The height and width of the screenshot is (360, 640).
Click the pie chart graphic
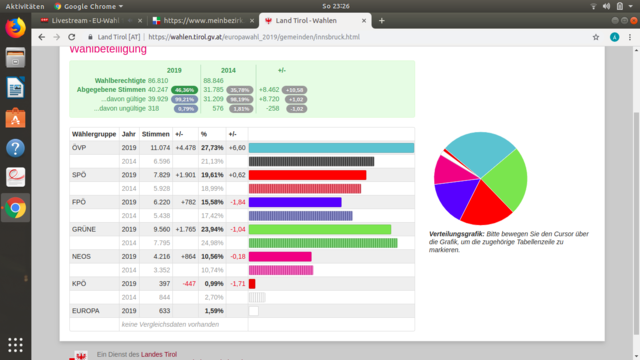point(480,178)
